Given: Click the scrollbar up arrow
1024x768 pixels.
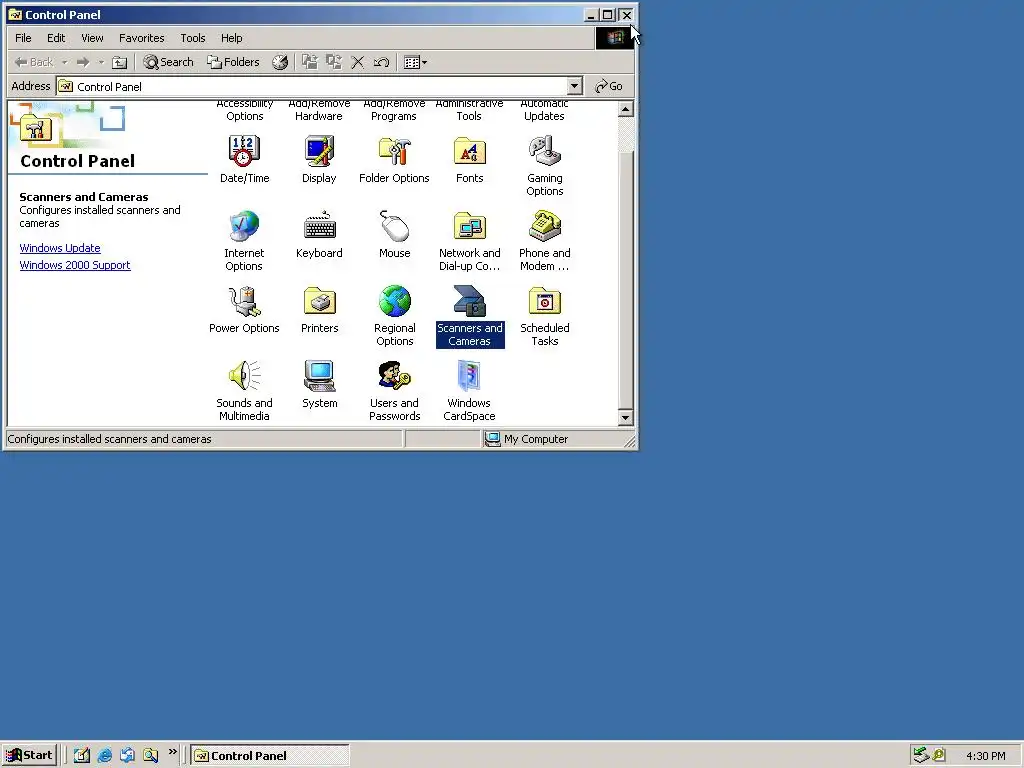Looking at the screenshot, I should (626, 109).
